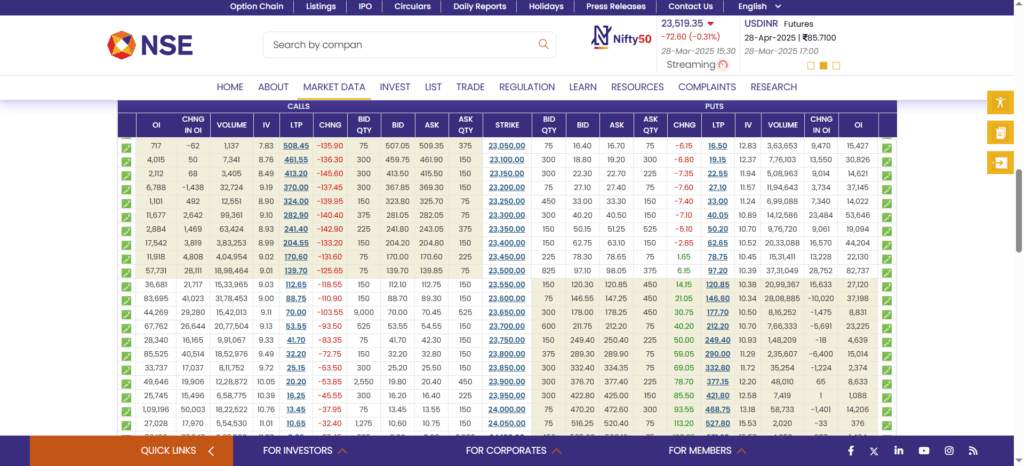Open the Circulars top link

pyautogui.click(x=412, y=7)
